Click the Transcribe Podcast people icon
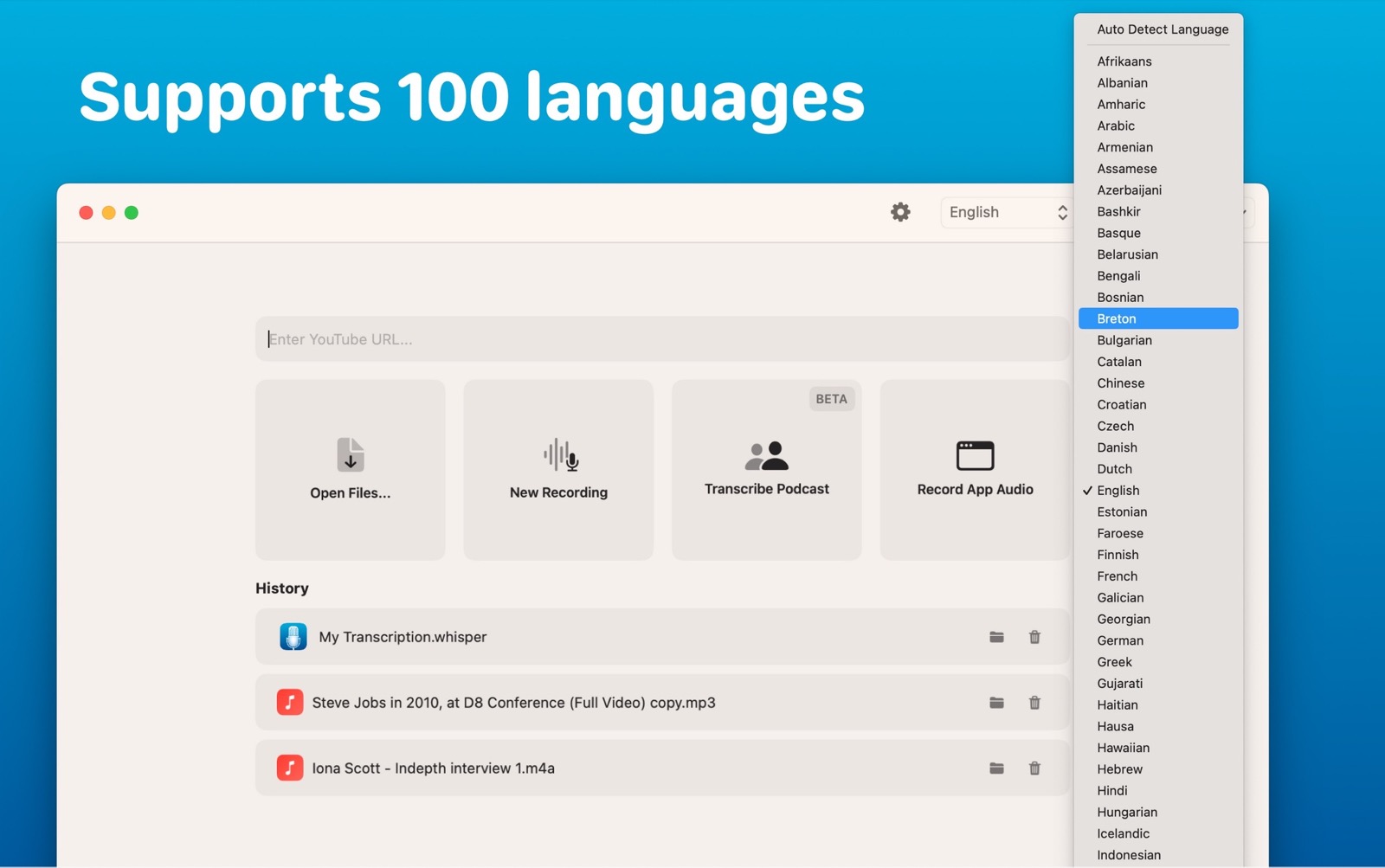This screenshot has width=1385, height=868. coord(766,455)
